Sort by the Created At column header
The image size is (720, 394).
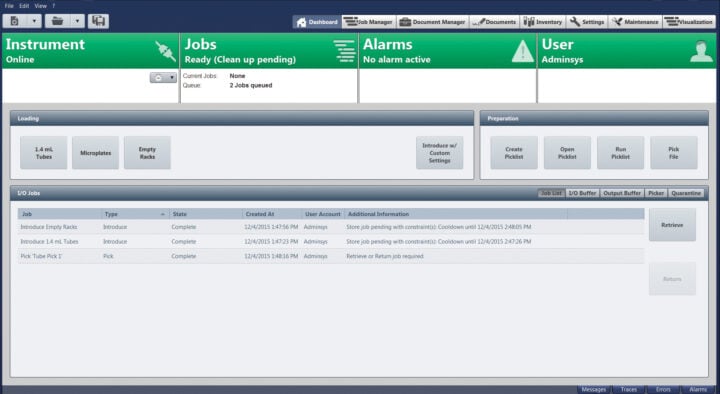pyautogui.click(x=272, y=214)
